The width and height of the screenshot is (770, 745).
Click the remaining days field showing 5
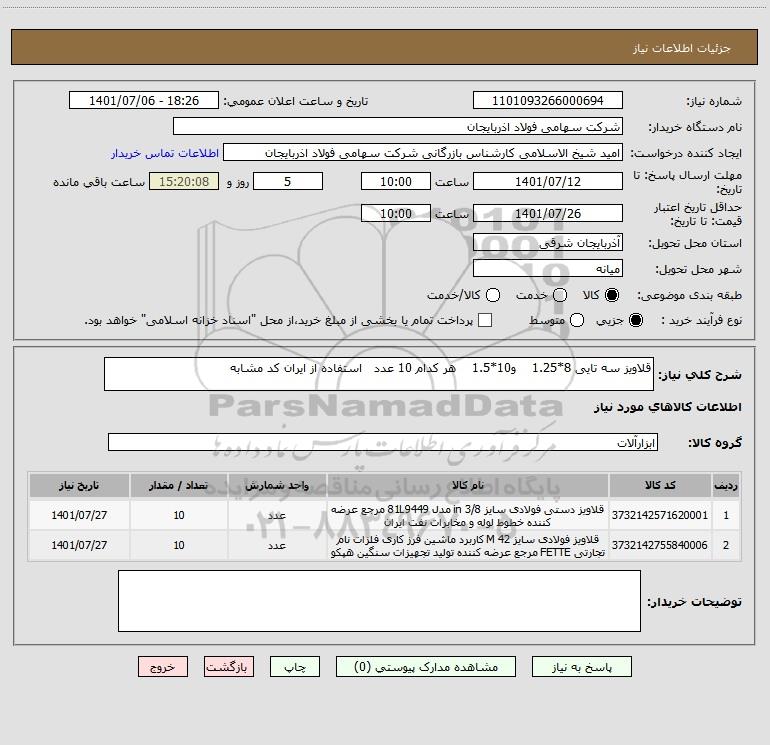point(288,181)
